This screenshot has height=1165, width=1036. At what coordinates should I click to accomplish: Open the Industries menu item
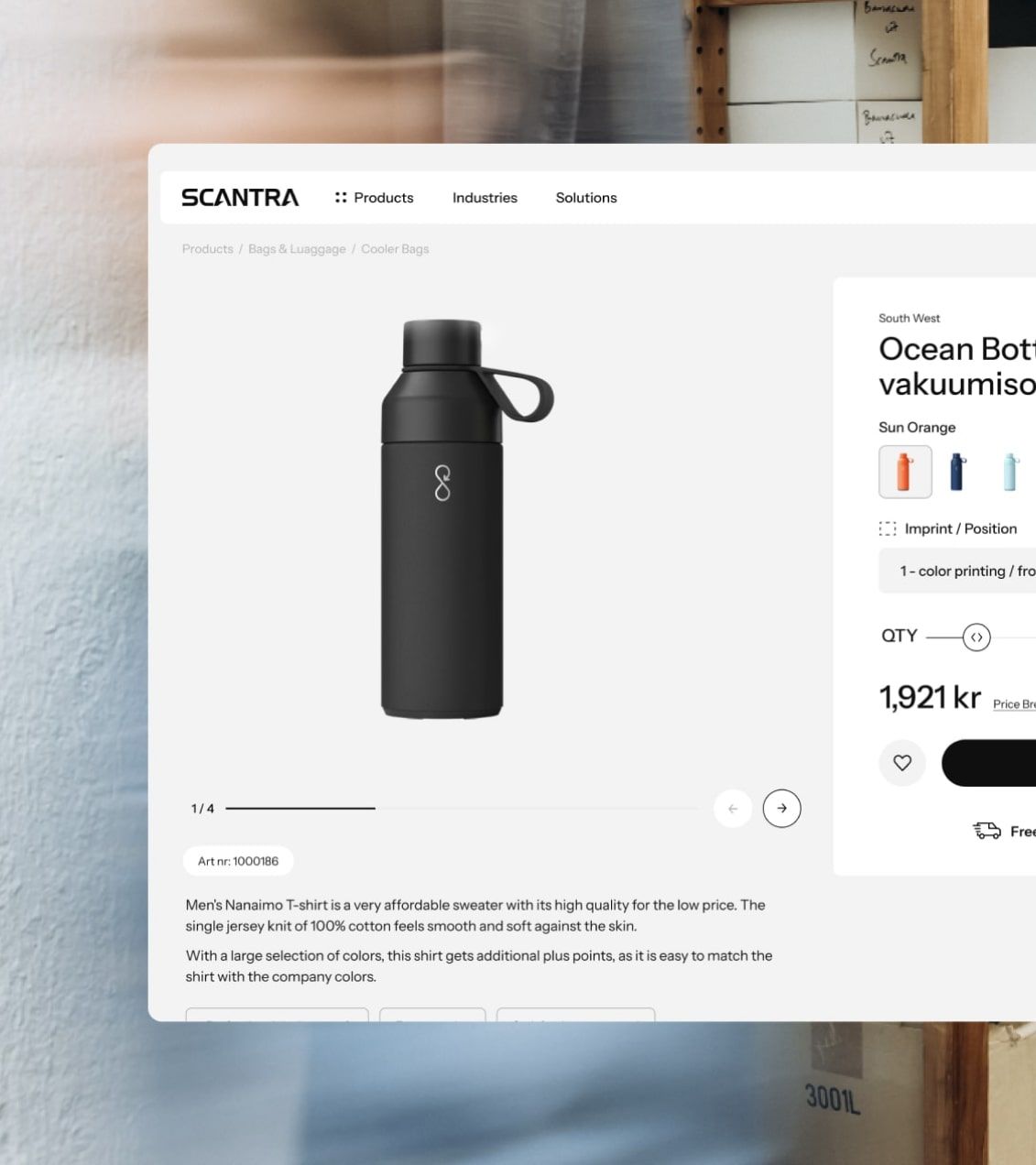pos(485,198)
